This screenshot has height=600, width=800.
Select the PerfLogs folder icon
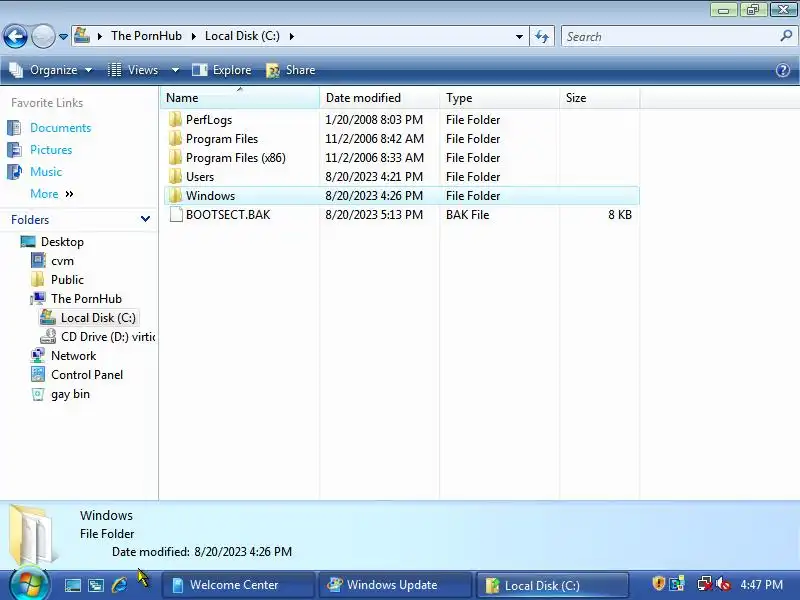point(176,119)
